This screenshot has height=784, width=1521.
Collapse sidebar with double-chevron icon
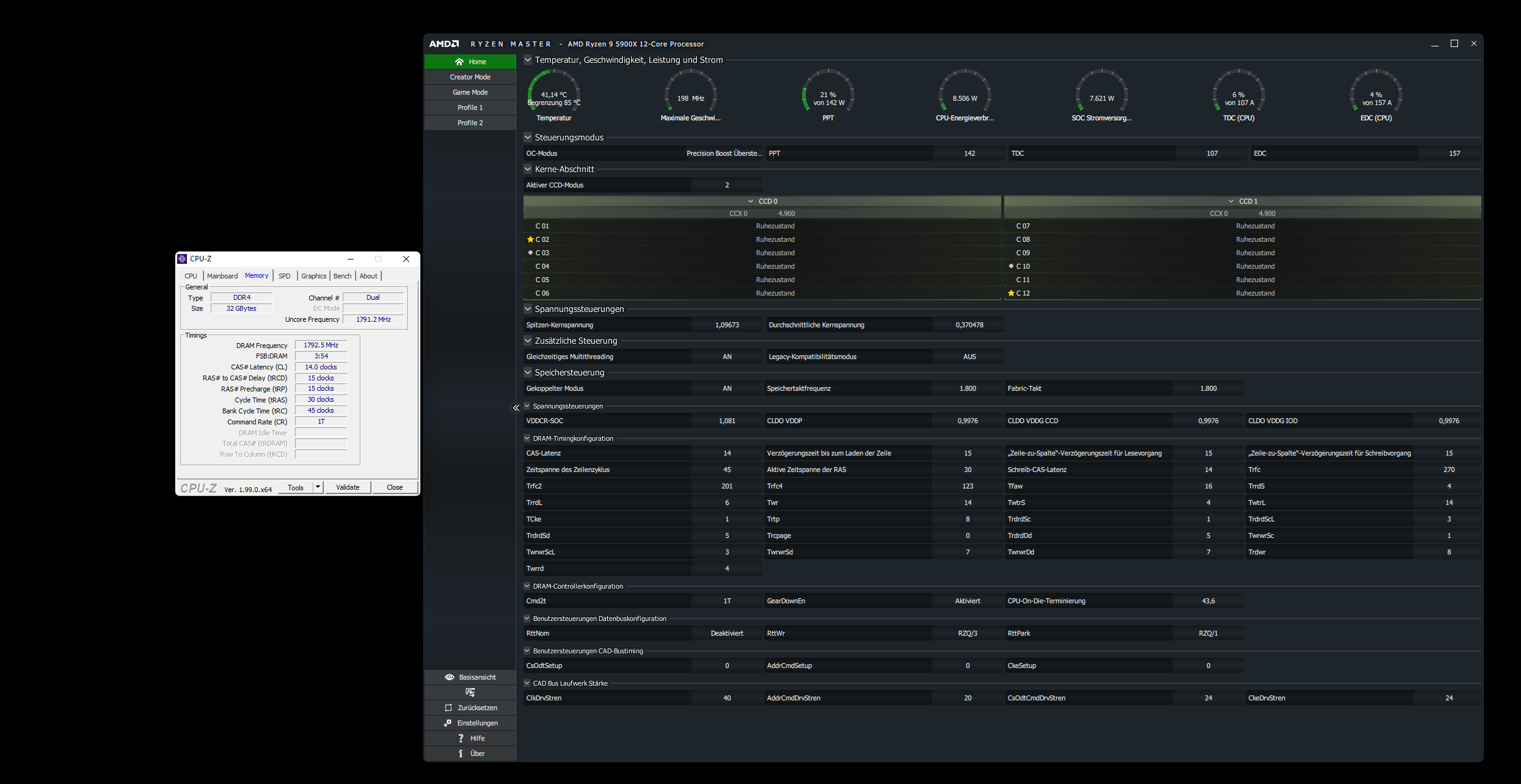(x=516, y=408)
